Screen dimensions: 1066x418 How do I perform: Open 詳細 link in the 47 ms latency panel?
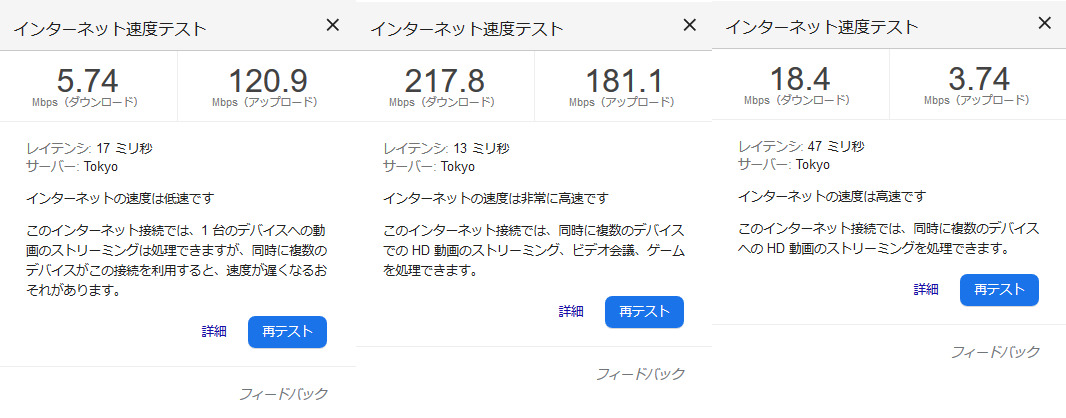(x=926, y=289)
